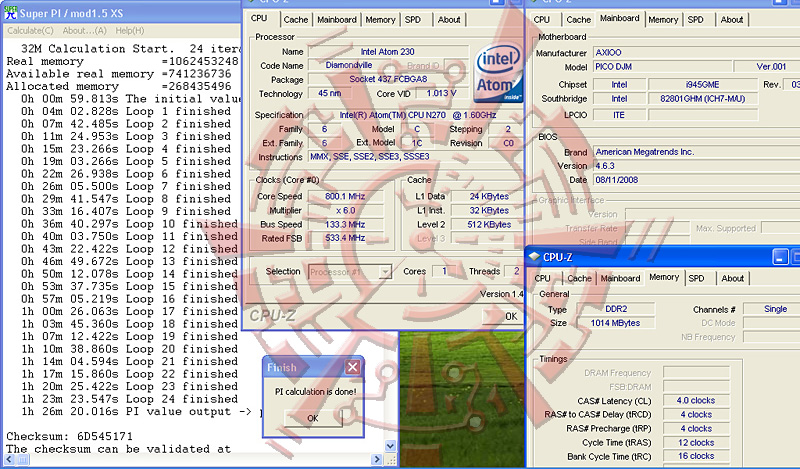
Task: Click the AXIOO manufacturer value
Action: tap(696, 53)
